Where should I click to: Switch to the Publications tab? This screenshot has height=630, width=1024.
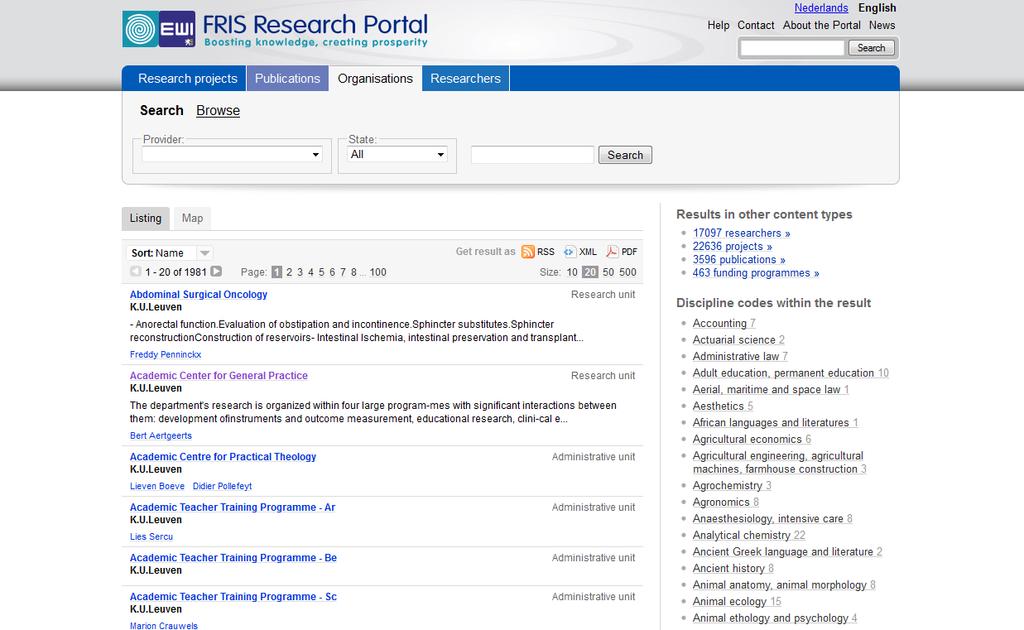pos(287,78)
